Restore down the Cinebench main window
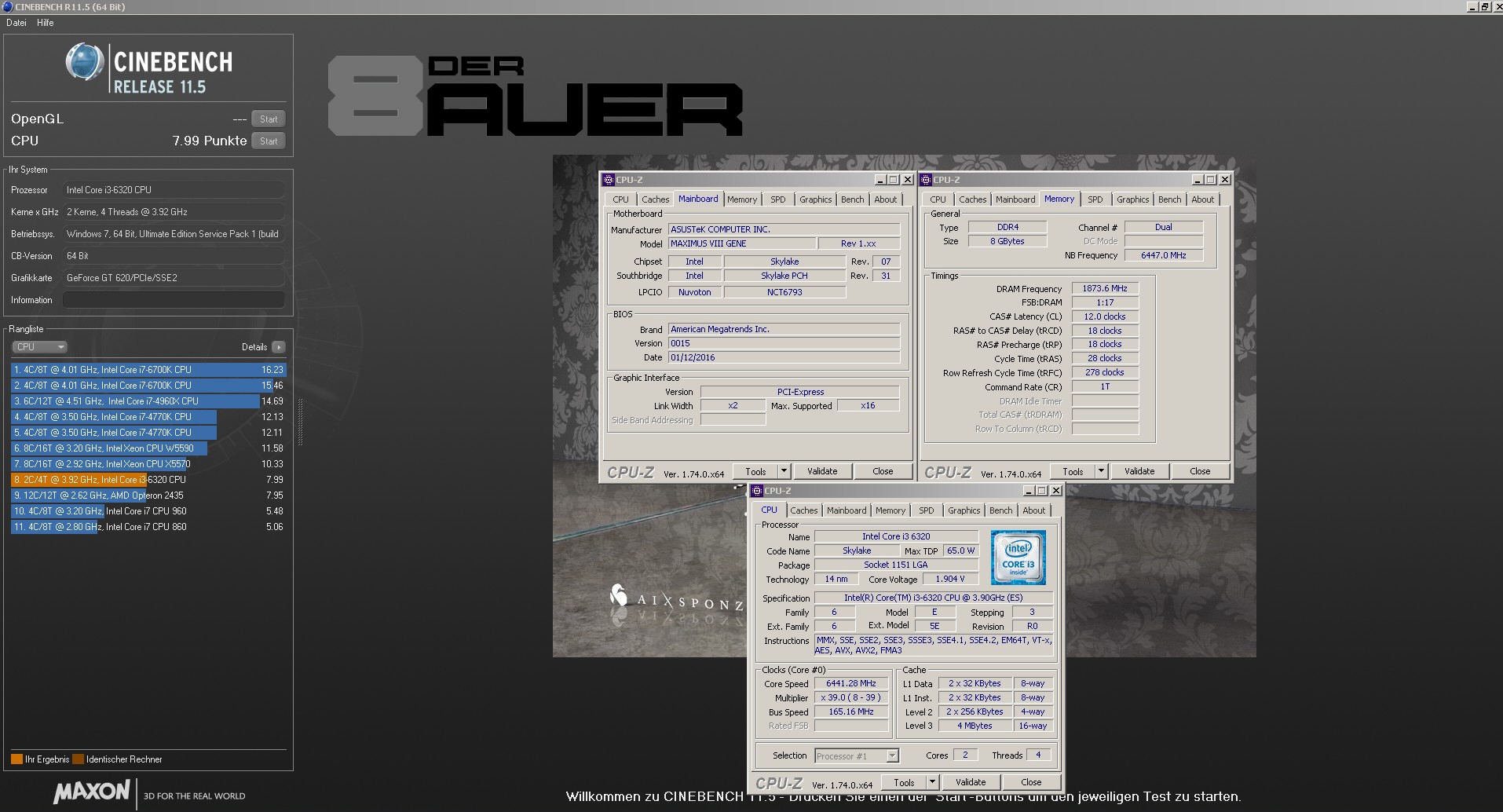 tap(1484, 7)
